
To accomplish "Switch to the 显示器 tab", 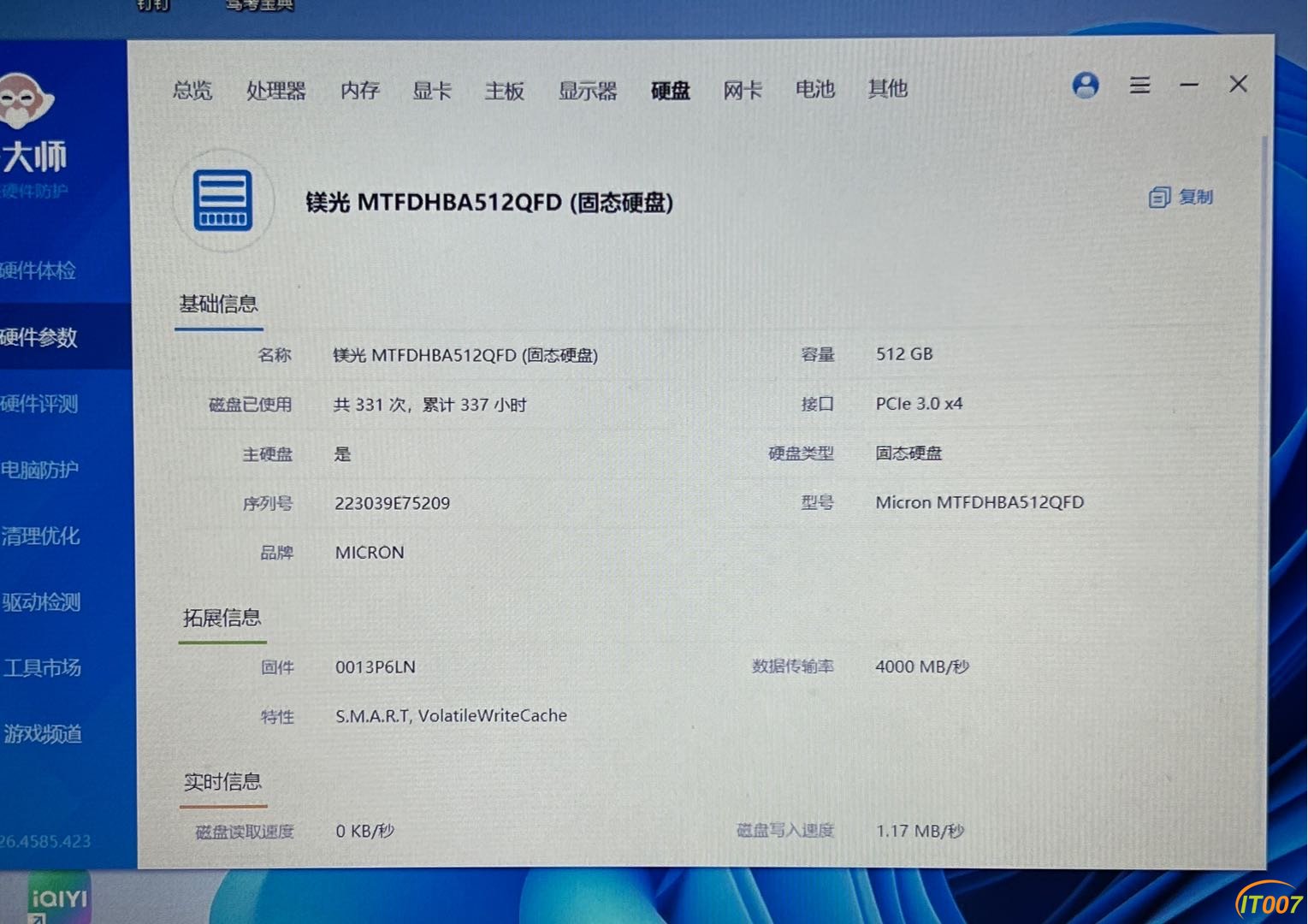I will (x=588, y=91).
